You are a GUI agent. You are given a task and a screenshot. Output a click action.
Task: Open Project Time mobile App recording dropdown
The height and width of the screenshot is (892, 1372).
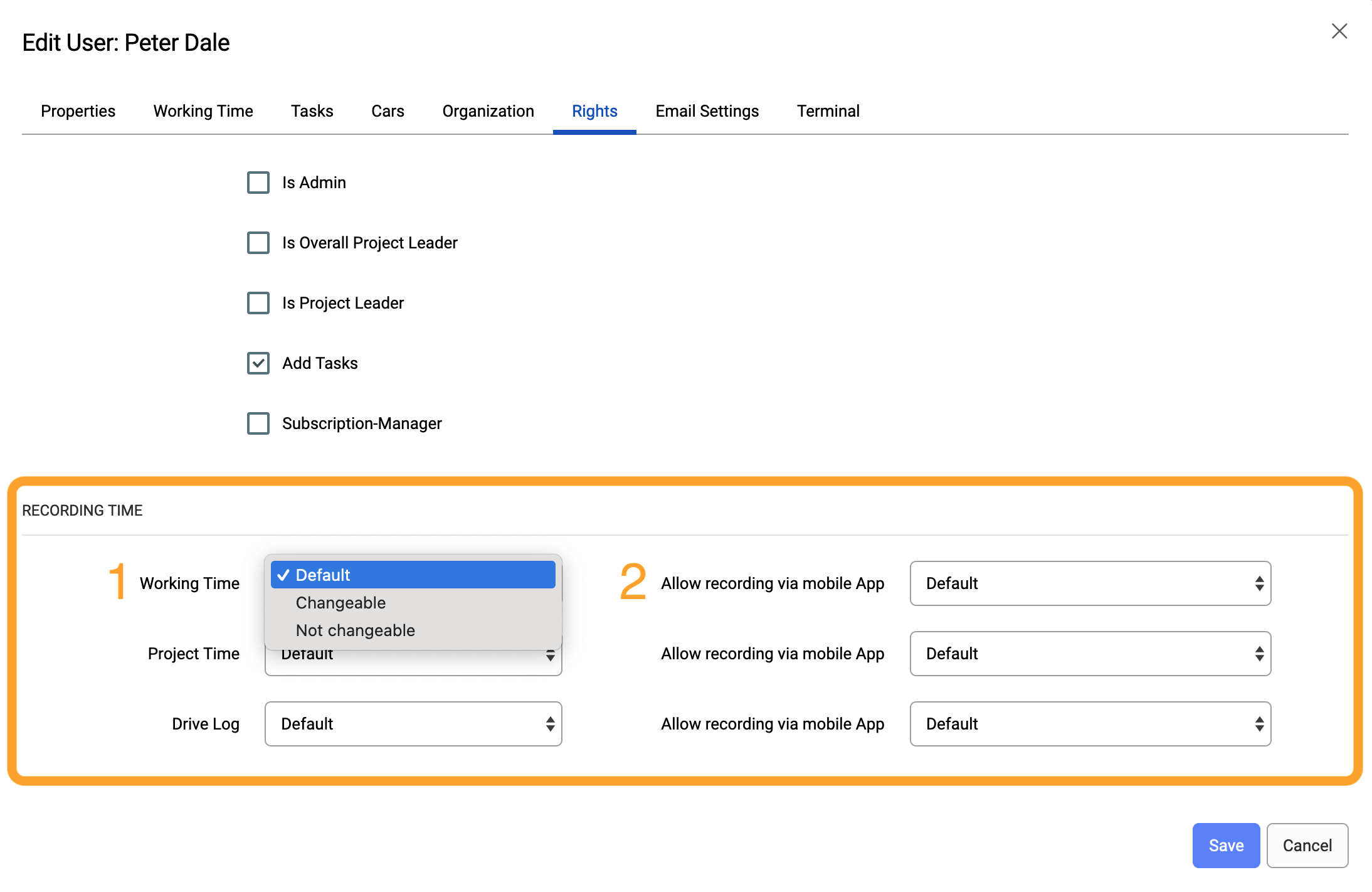click(1090, 654)
